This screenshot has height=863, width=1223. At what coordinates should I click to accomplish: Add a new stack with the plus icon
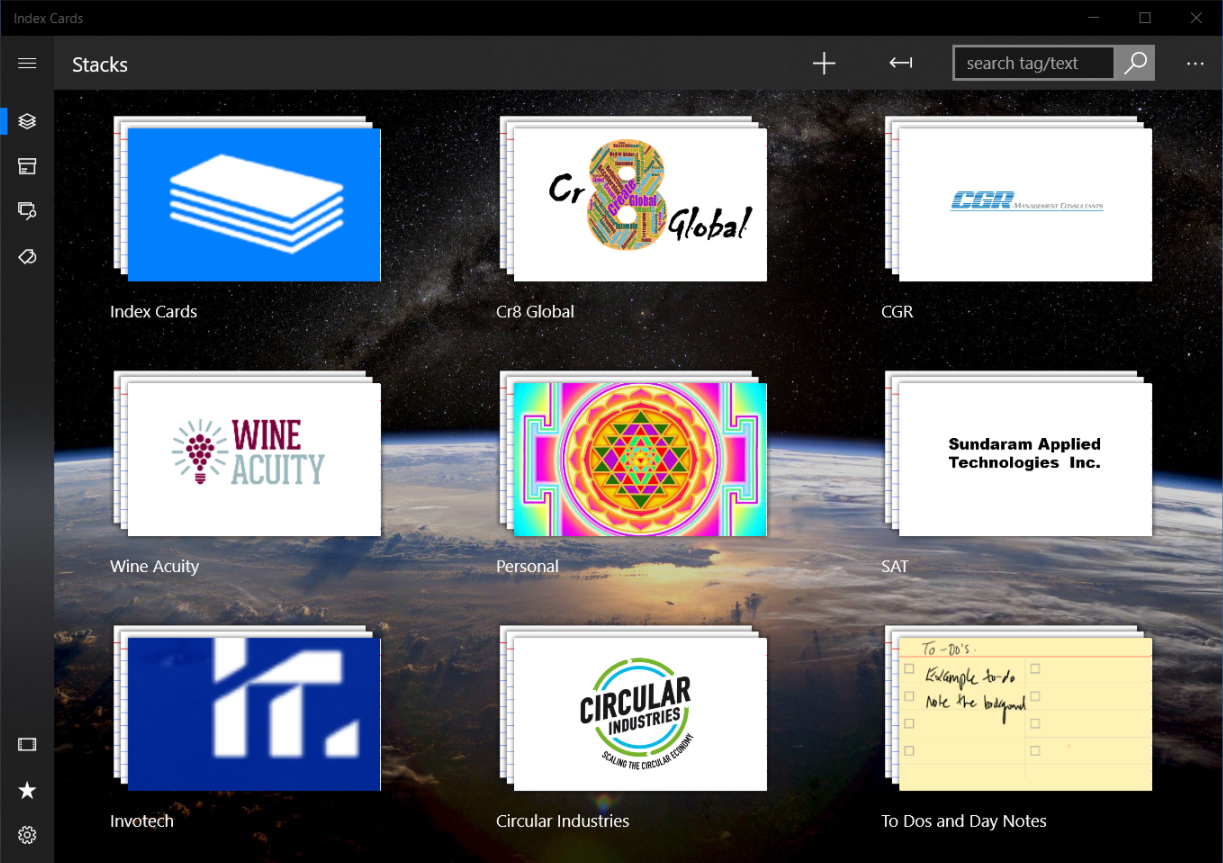pyautogui.click(x=823, y=63)
